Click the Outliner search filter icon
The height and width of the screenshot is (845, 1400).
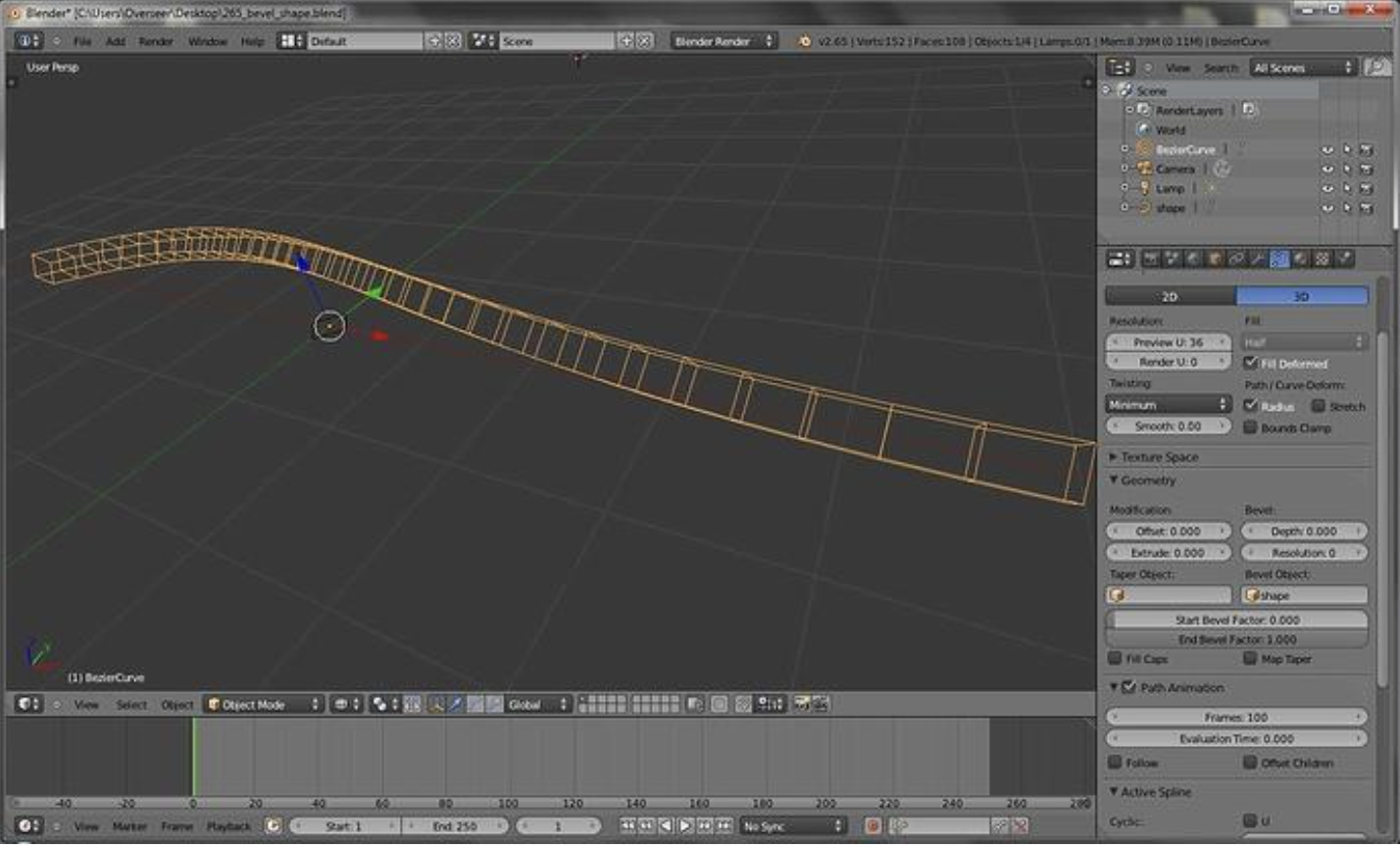pos(1376,67)
